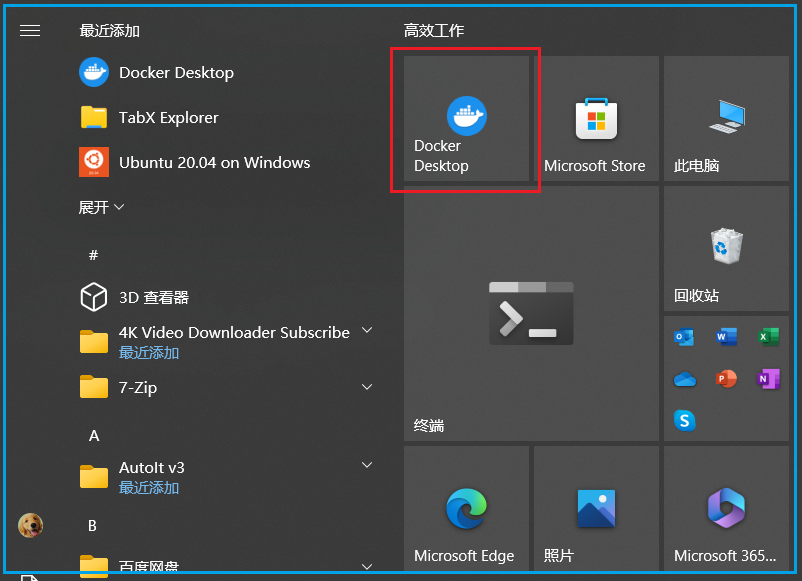802x581 pixels.
Task: Open the 回收站 tile
Action: (726, 249)
